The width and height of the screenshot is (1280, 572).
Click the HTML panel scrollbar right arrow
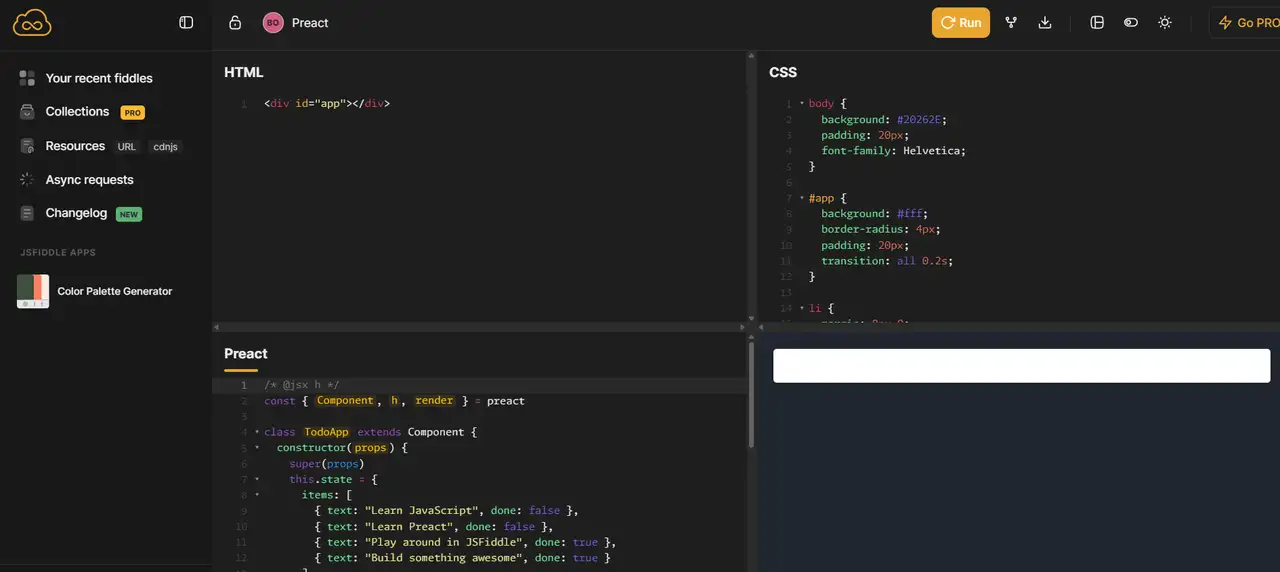(x=742, y=327)
